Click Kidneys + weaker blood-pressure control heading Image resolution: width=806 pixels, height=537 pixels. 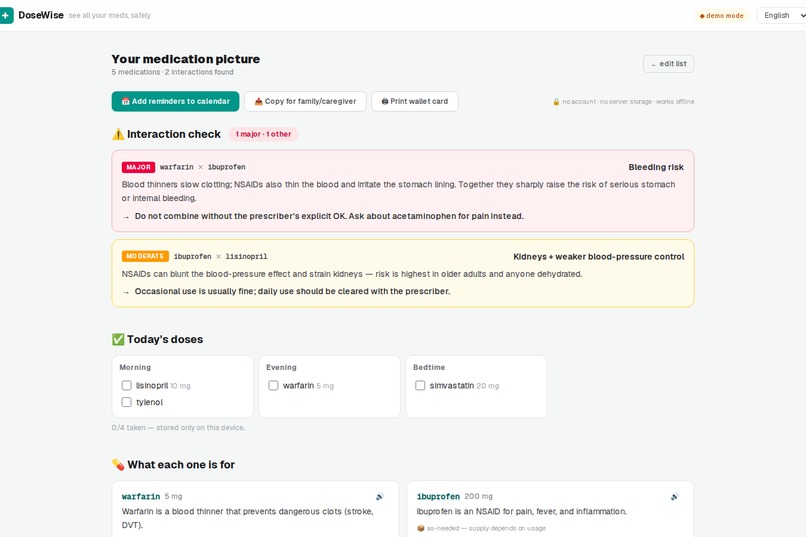(x=598, y=256)
